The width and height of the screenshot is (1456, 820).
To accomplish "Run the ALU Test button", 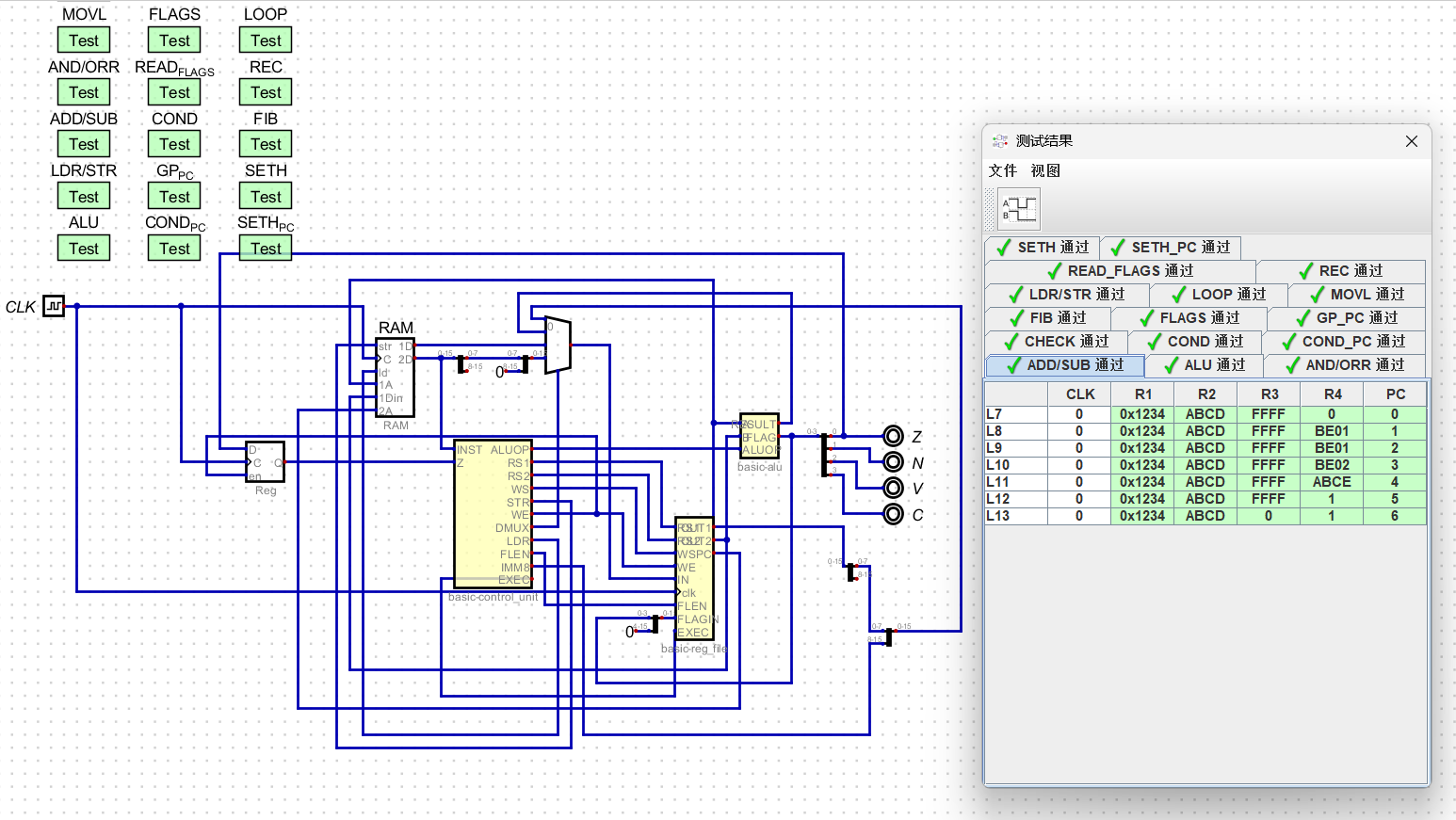I will [84, 249].
